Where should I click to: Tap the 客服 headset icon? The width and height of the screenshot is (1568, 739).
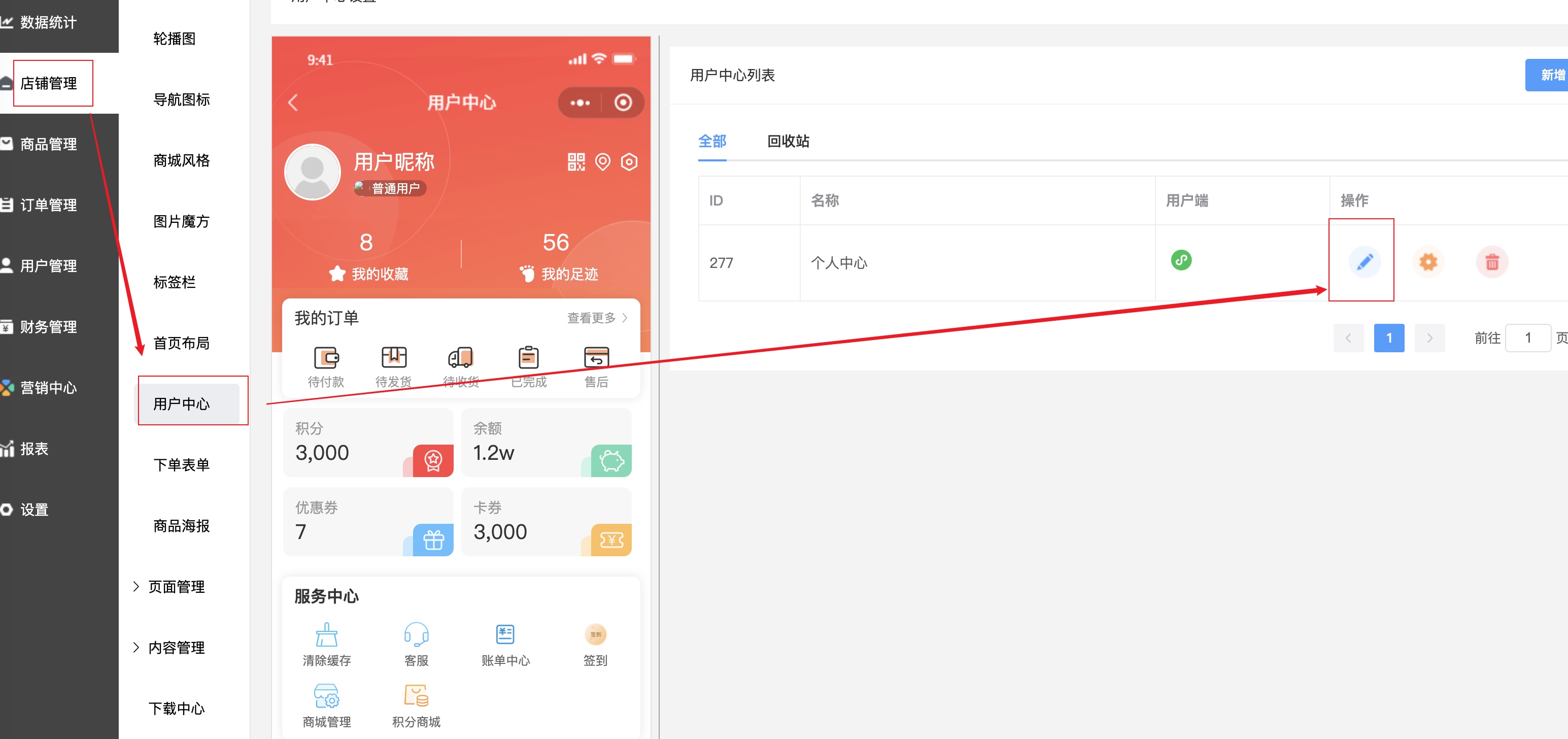[x=416, y=634]
